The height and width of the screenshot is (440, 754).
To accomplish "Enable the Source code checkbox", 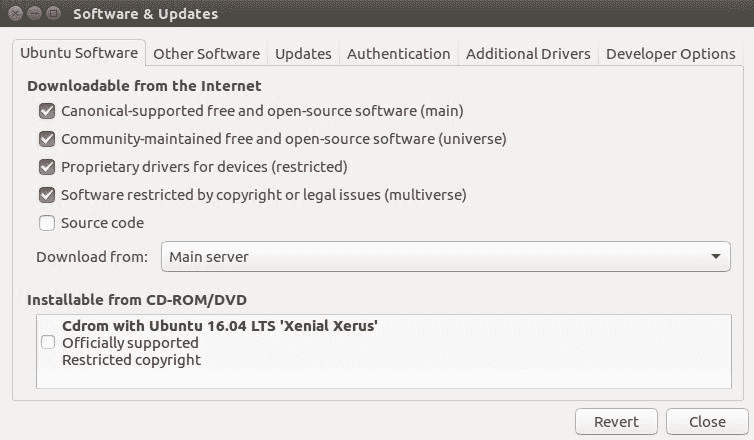I will (x=47, y=223).
